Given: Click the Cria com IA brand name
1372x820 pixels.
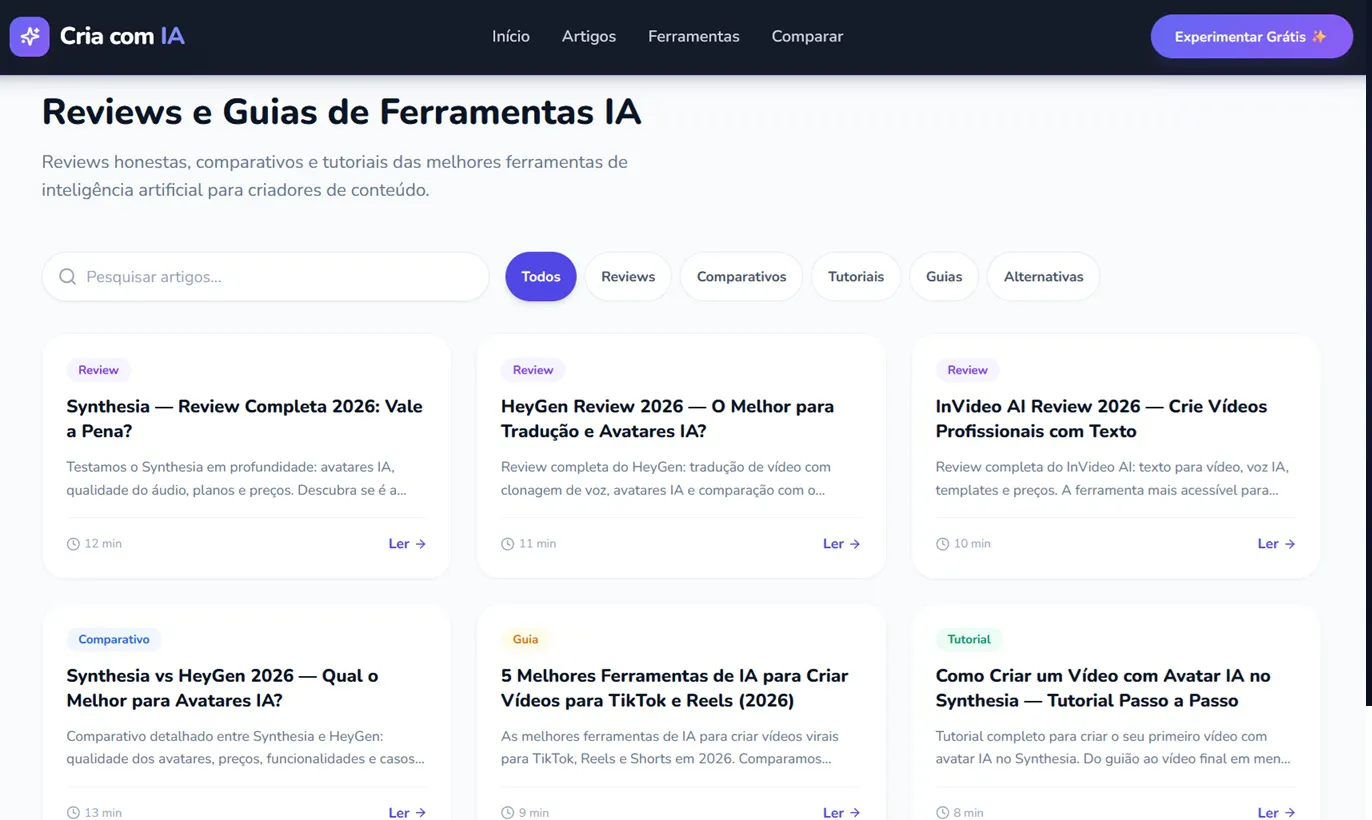Looking at the screenshot, I should [x=122, y=37].
